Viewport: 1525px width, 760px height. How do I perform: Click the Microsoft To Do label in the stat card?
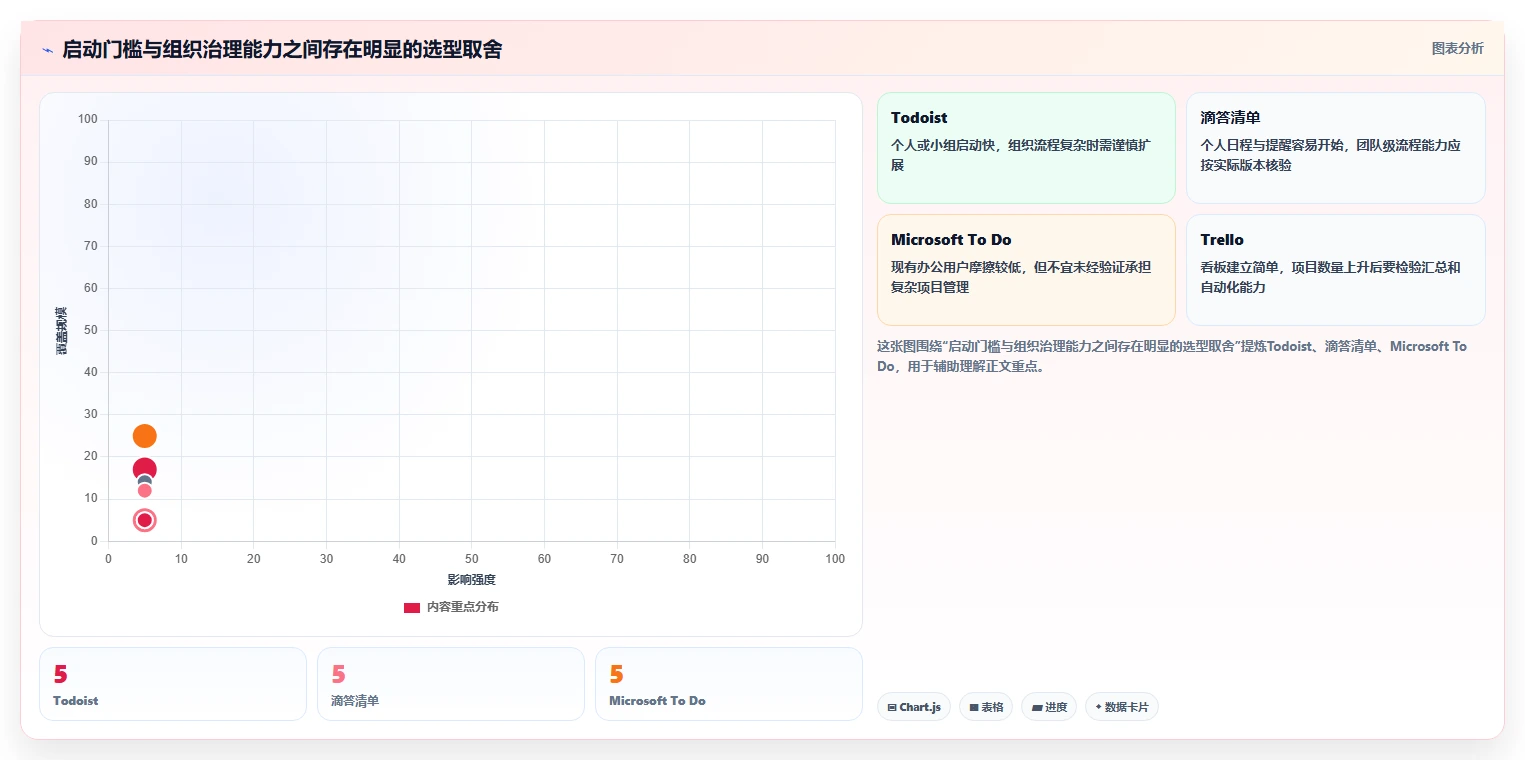[657, 701]
